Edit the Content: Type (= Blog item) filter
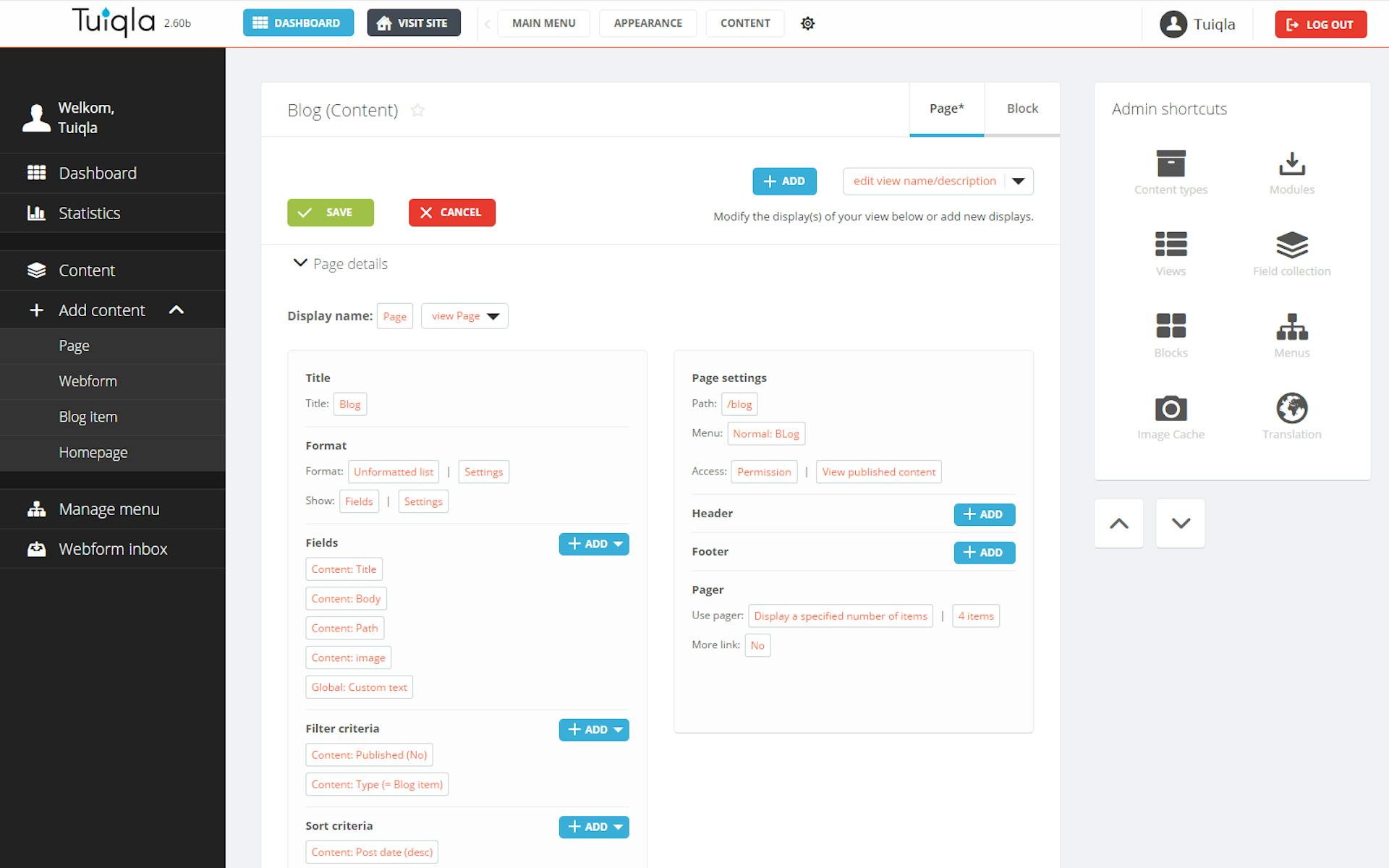The height and width of the screenshot is (868, 1389). click(377, 785)
